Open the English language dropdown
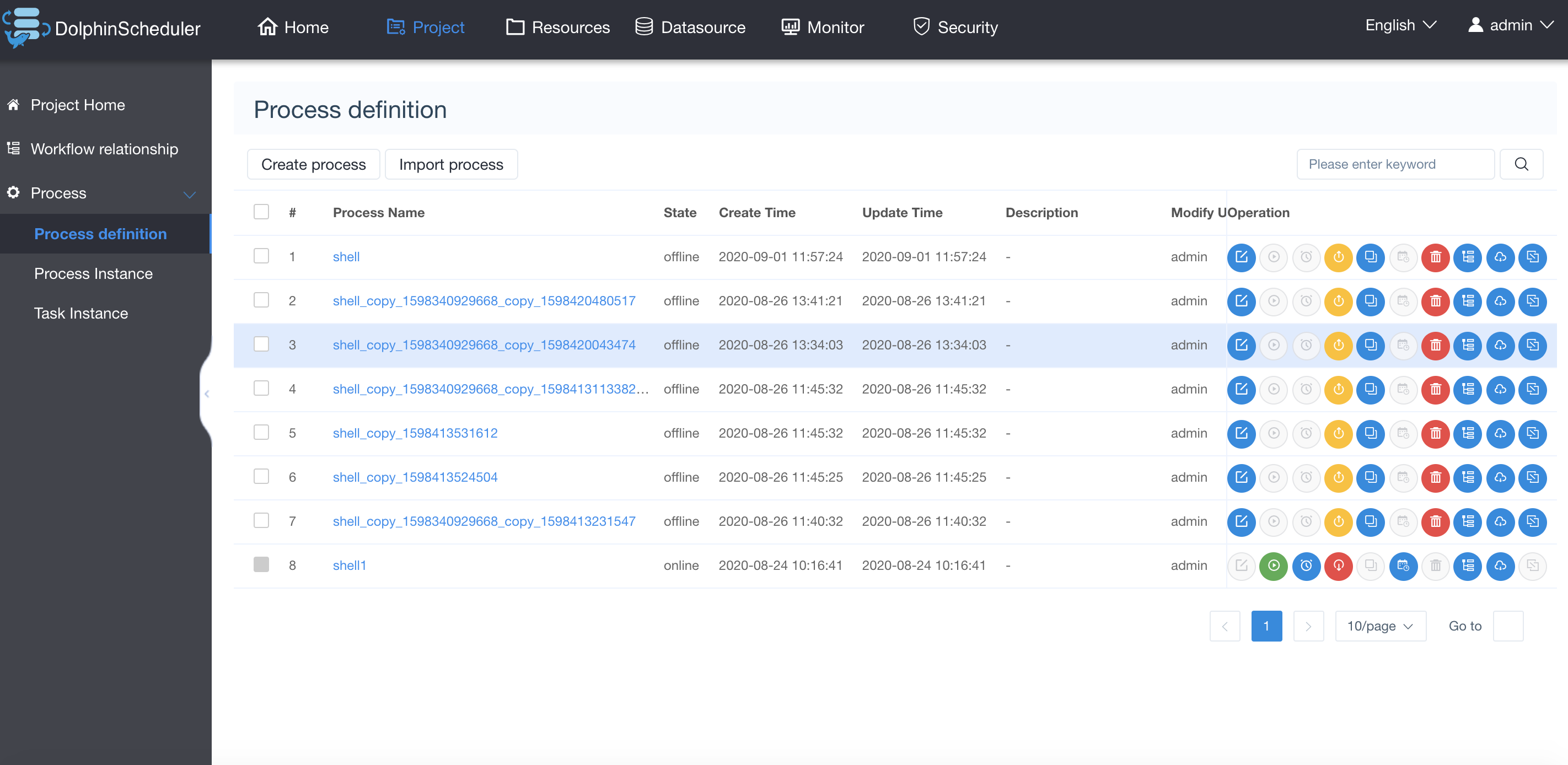 pyautogui.click(x=1400, y=25)
